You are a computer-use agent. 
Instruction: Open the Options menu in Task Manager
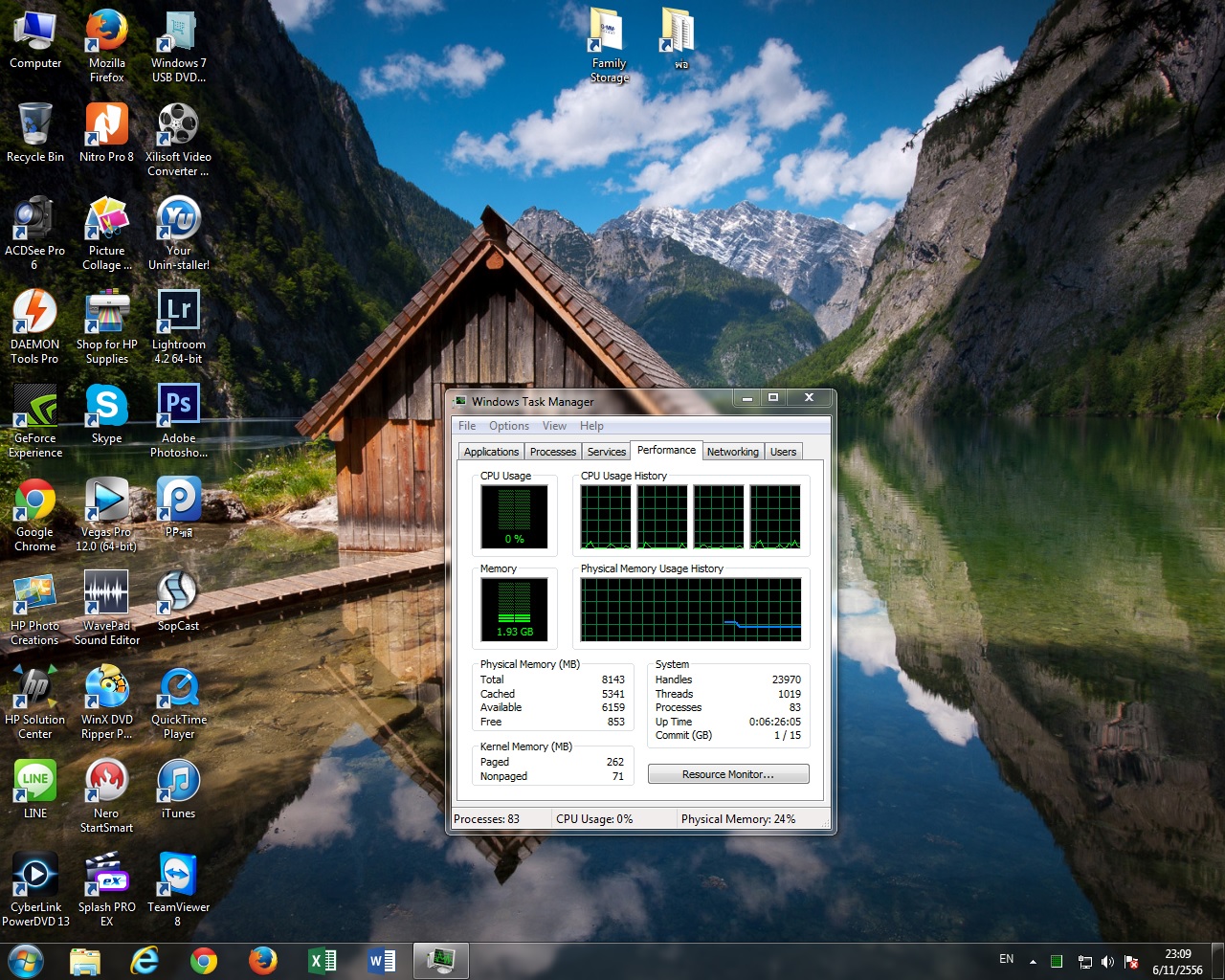(508, 426)
